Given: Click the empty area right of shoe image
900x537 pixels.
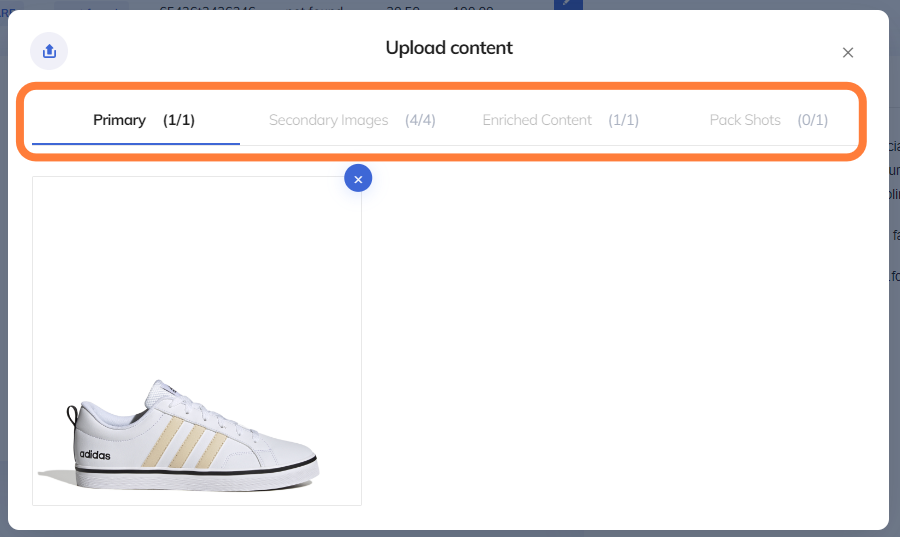Looking at the screenshot, I should coord(620,340).
